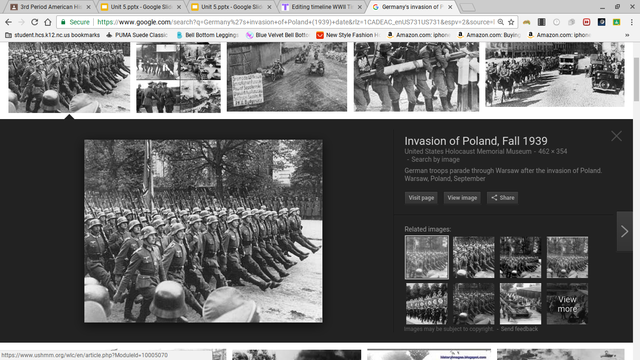Select cavalry and trucks street thumbnail

(555, 75)
